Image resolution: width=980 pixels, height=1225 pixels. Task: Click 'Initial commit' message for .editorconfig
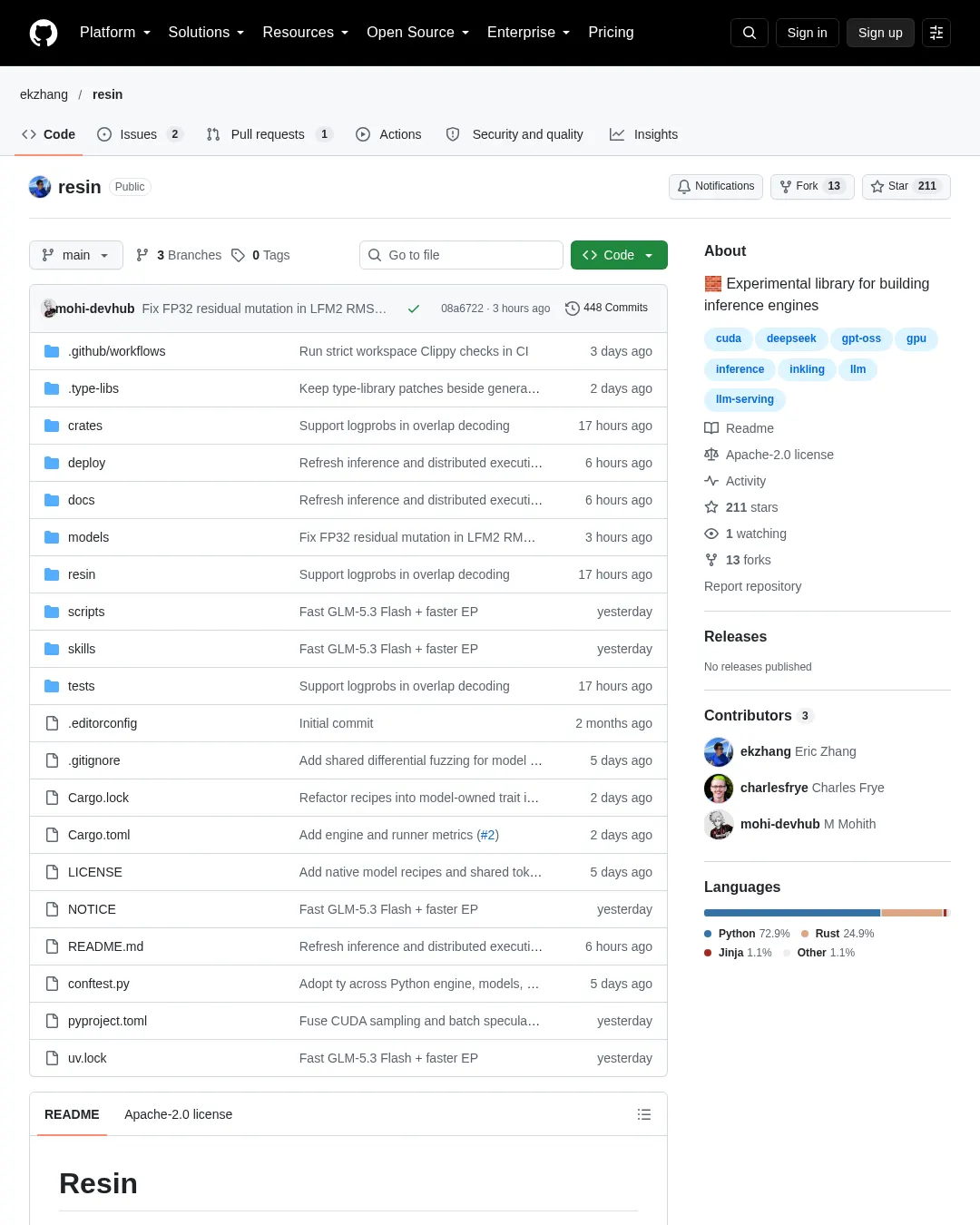coord(336,723)
